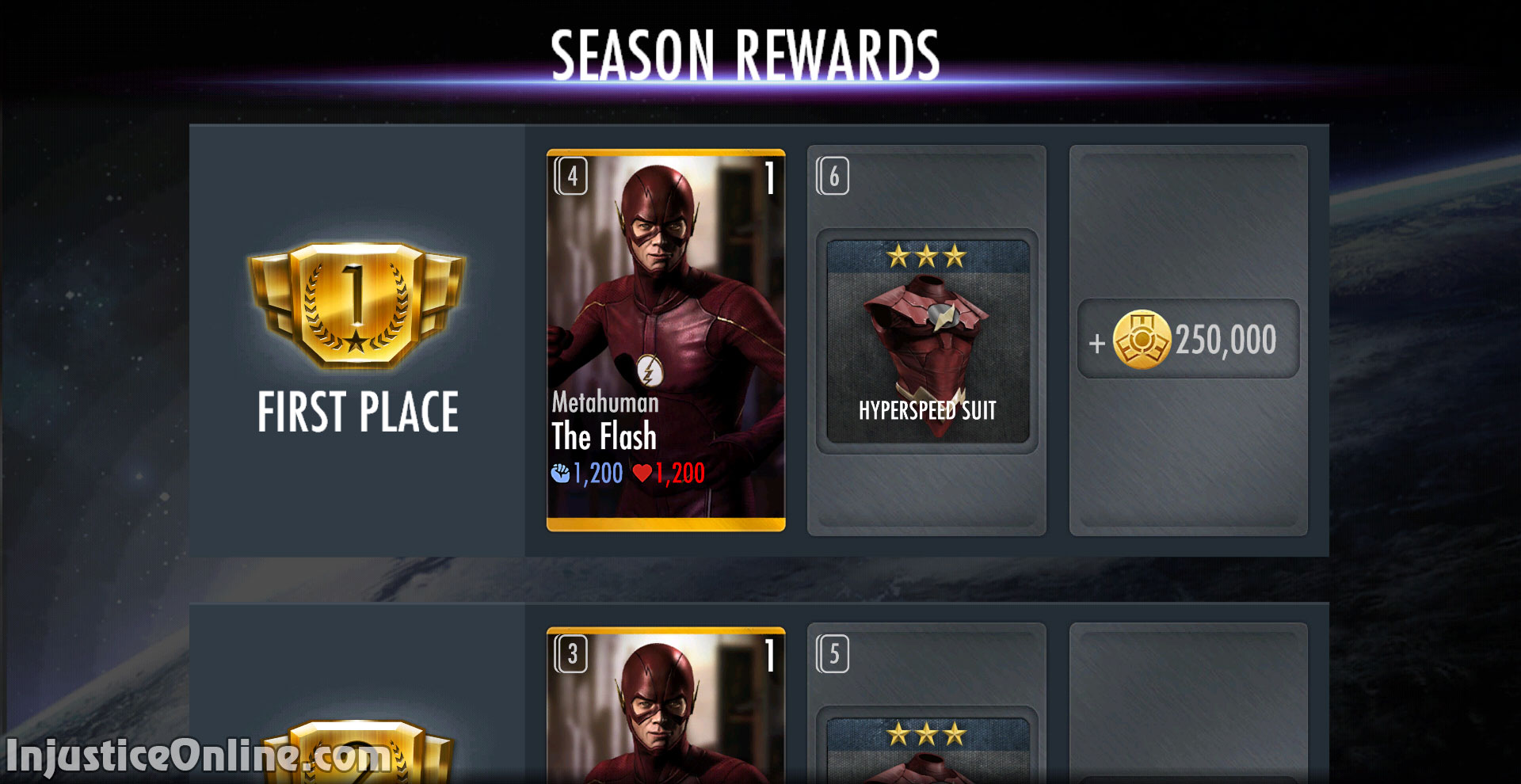Image resolution: width=1521 pixels, height=784 pixels.
Task: Tap the red heart health stat 1,200
Action: point(669,474)
